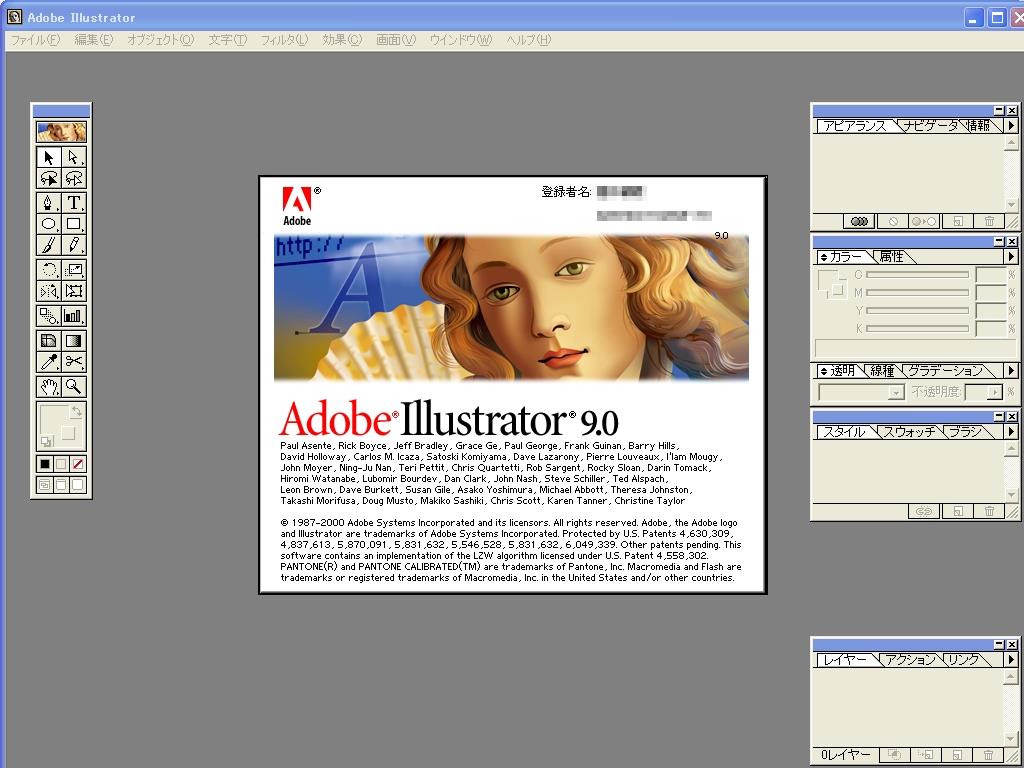Open レイヤー panel flyout menu arrow
The height and width of the screenshot is (768, 1024).
tap(1011, 659)
